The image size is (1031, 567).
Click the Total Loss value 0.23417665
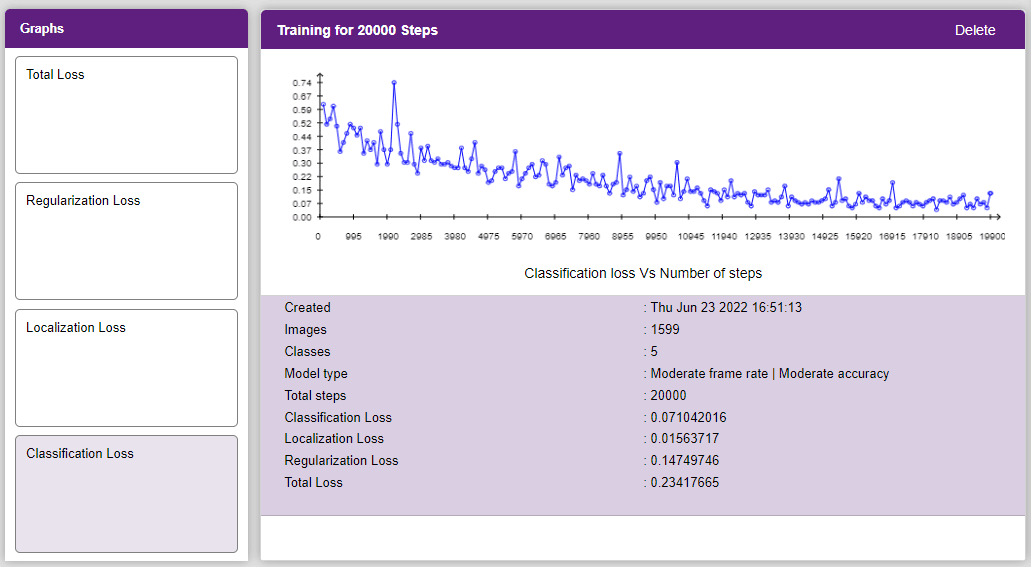click(x=684, y=482)
